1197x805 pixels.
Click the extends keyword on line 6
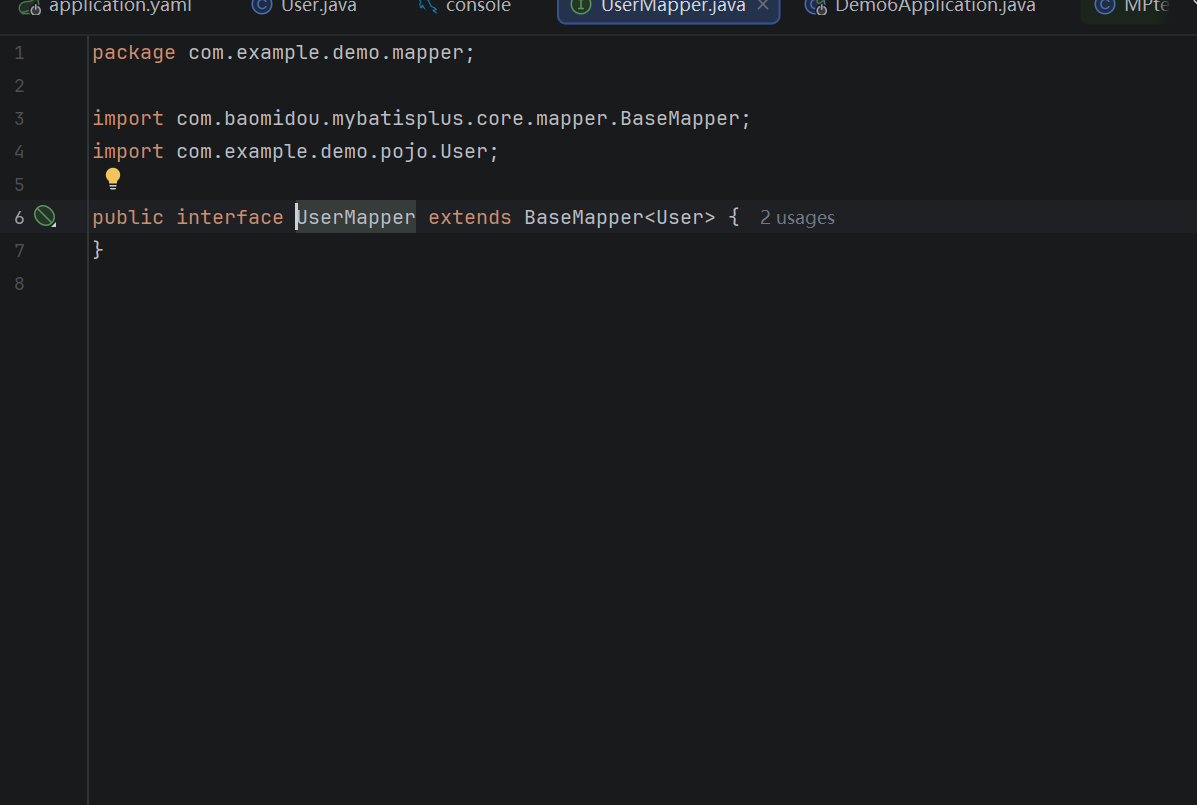tap(469, 217)
